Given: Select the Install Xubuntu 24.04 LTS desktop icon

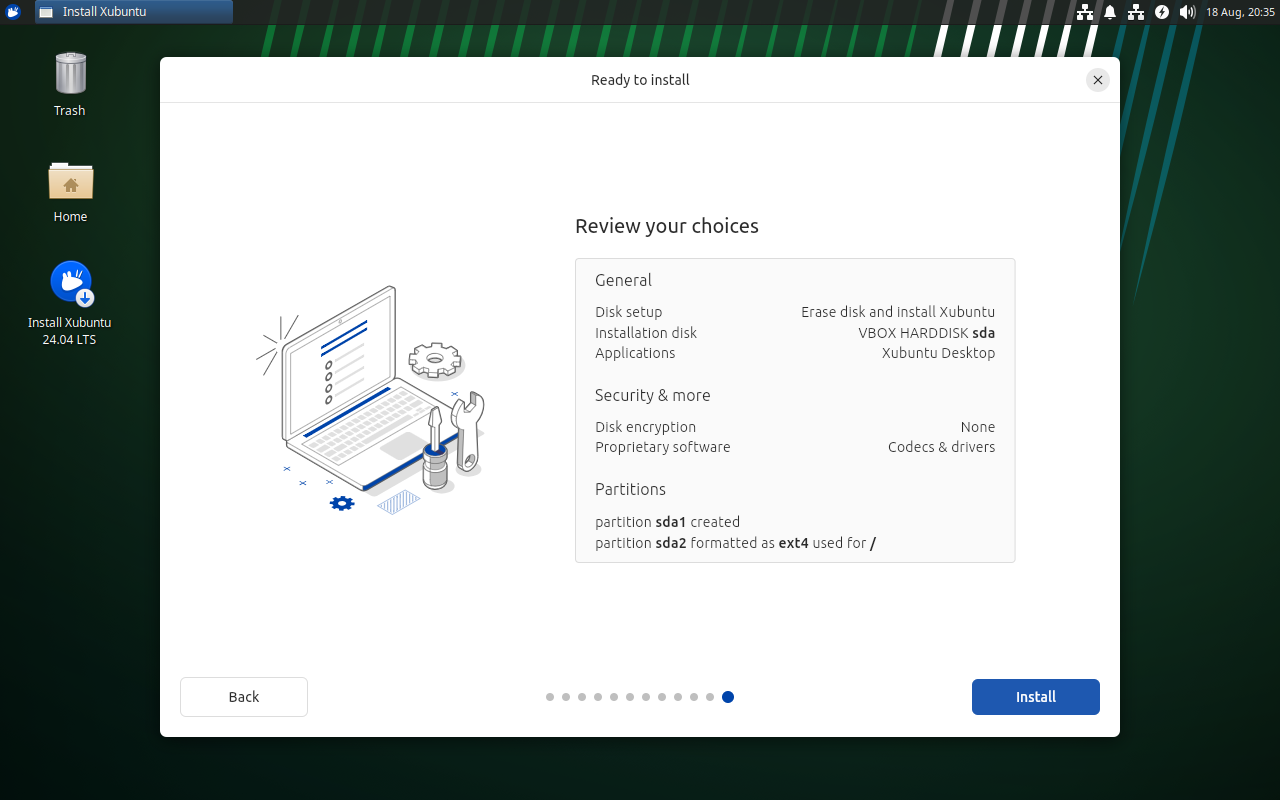Looking at the screenshot, I should pyautogui.click(x=70, y=303).
